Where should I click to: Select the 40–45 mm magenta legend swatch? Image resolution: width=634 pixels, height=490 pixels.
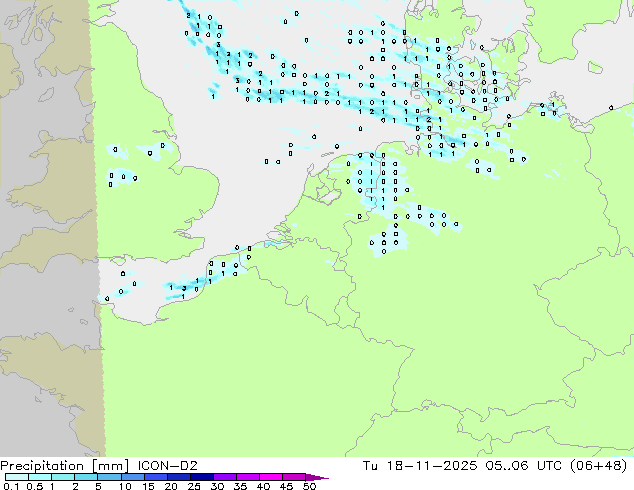pyautogui.click(x=271, y=477)
